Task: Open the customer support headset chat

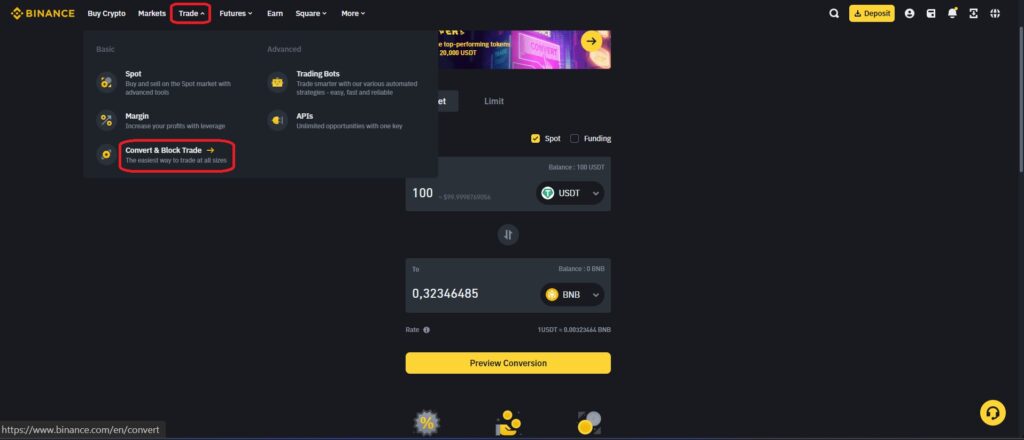Action: click(x=992, y=413)
